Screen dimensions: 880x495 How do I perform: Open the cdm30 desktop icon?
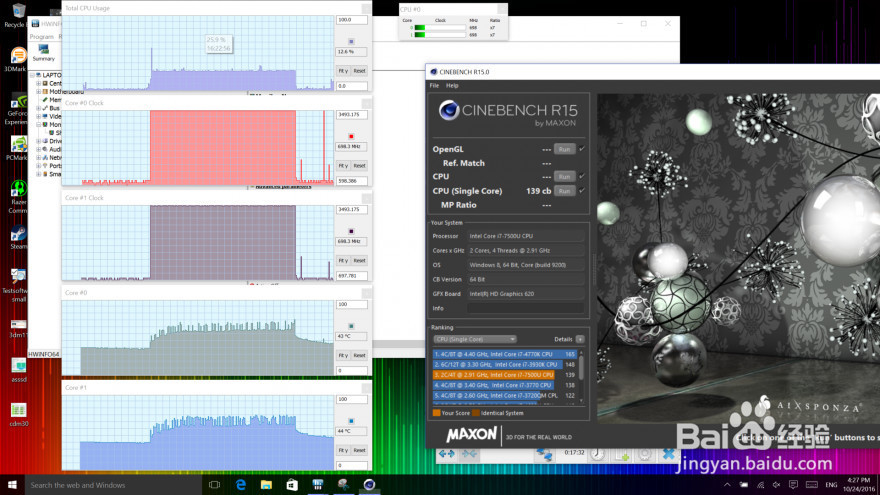pos(18,414)
